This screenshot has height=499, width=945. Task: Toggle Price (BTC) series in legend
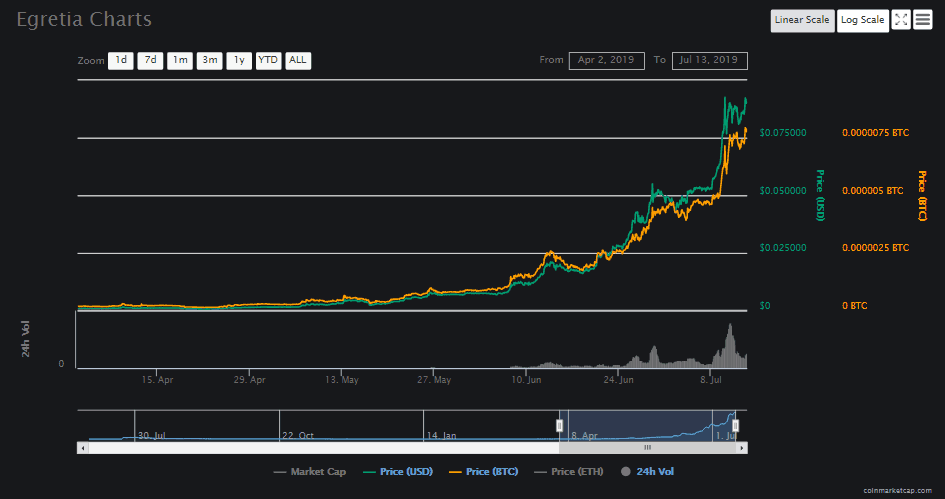tap(483, 472)
